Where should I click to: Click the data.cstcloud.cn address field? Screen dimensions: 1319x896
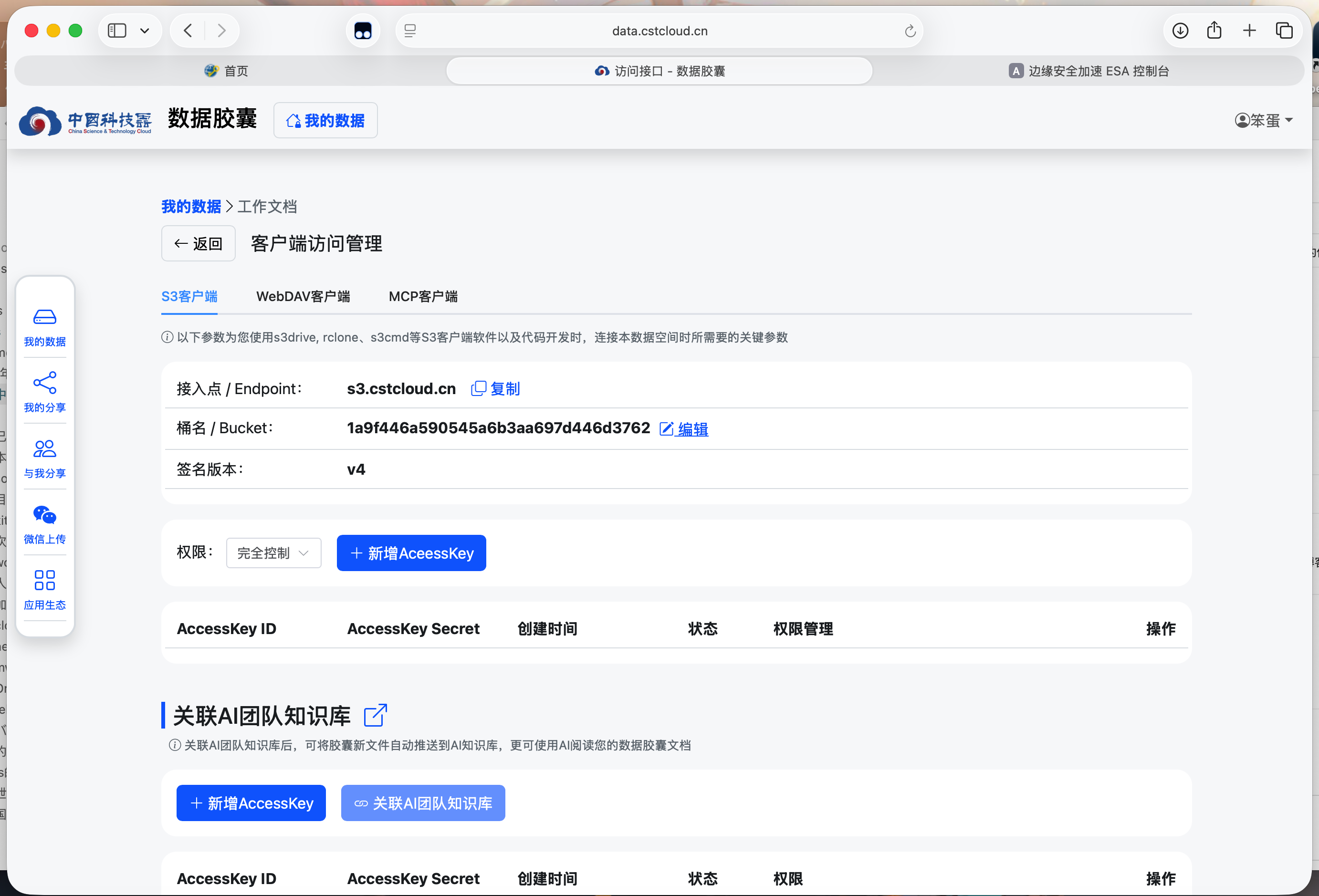pos(659,31)
